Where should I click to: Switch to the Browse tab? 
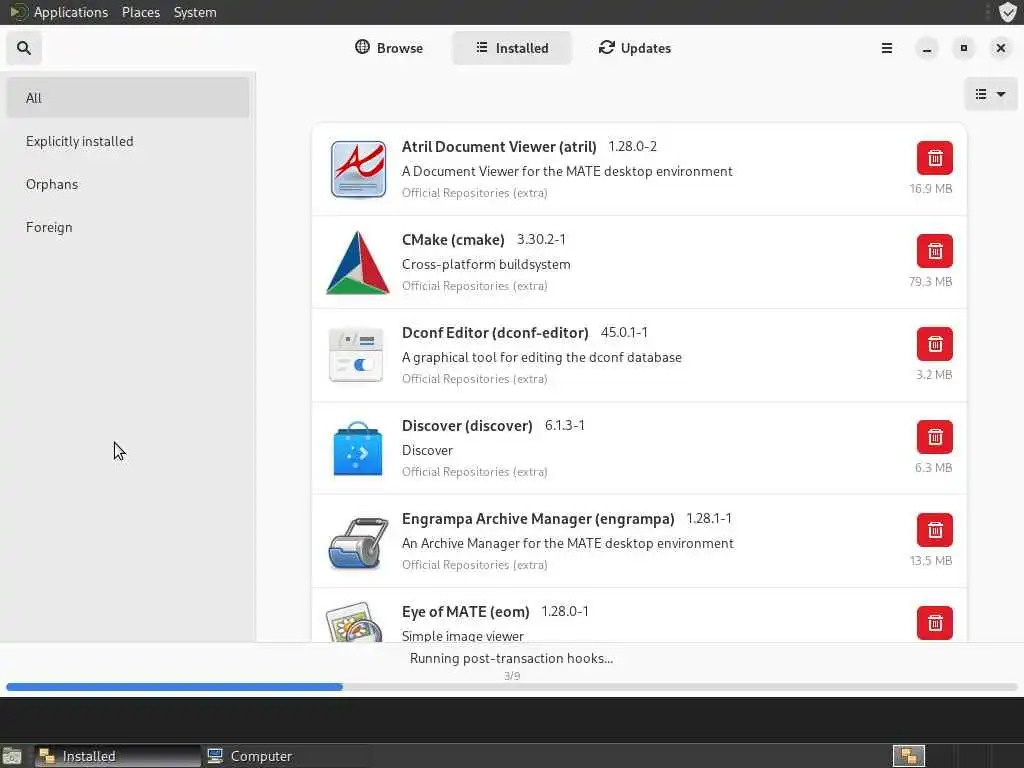point(389,48)
